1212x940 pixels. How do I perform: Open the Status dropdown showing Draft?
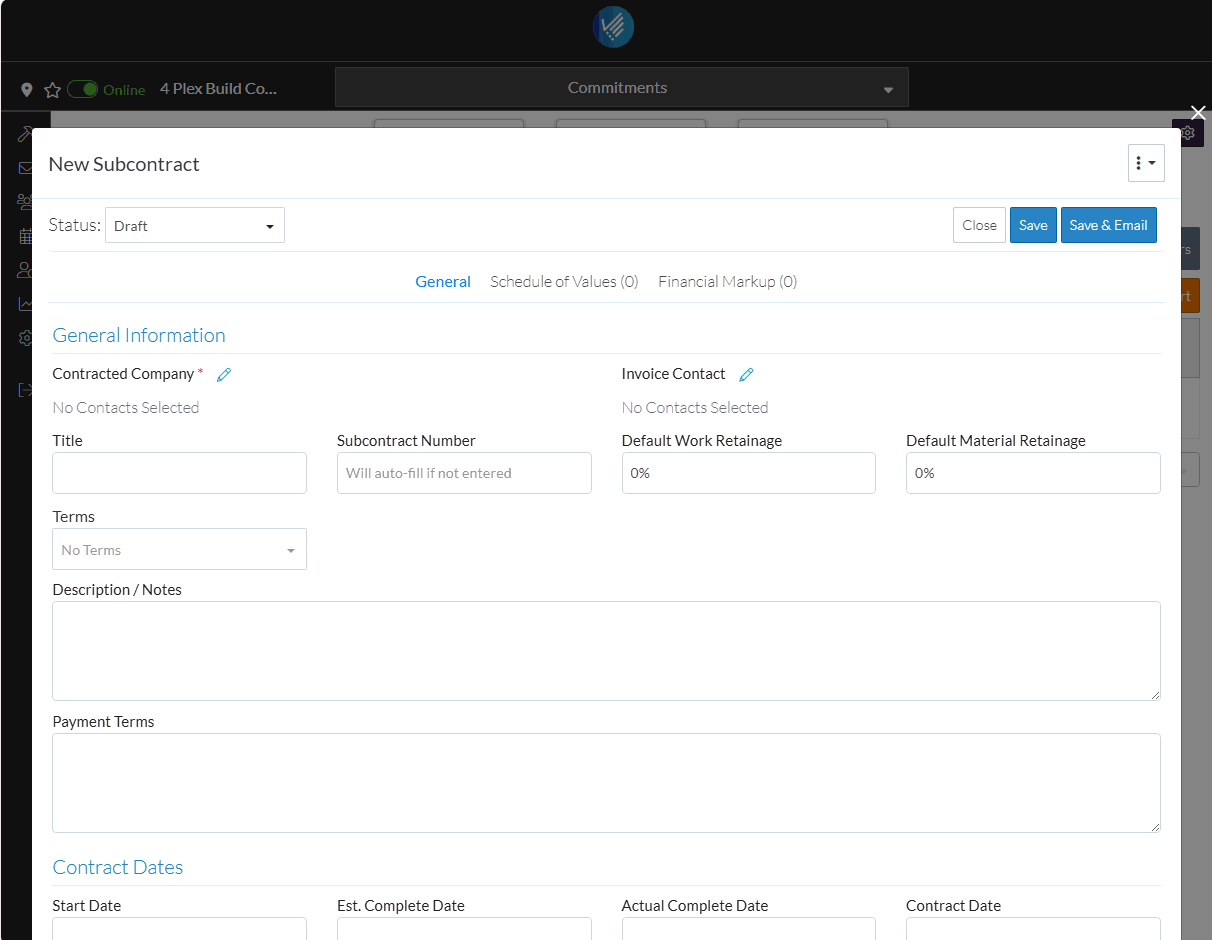coord(195,226)
